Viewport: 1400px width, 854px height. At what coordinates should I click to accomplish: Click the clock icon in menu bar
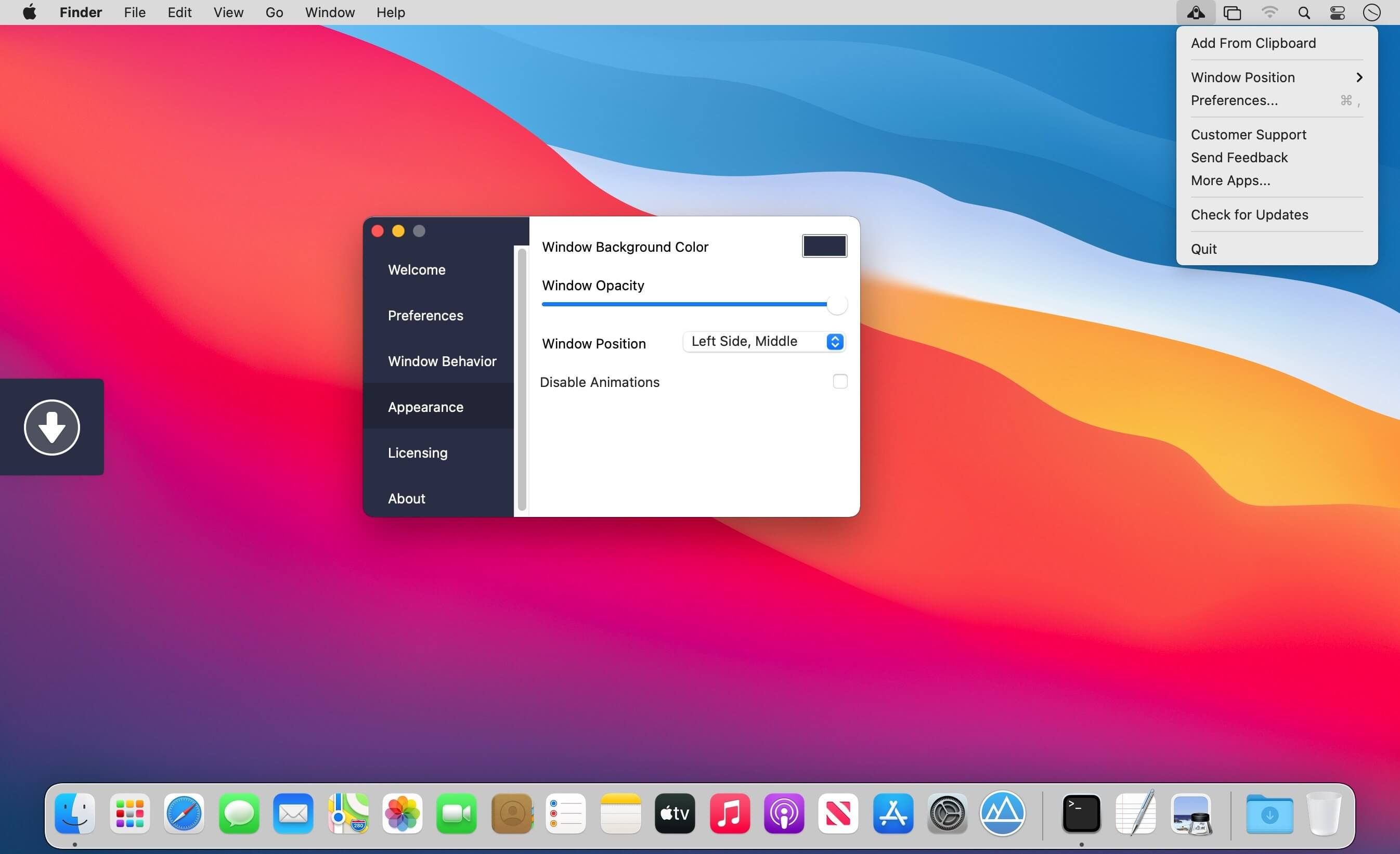tap(1371, 12)
